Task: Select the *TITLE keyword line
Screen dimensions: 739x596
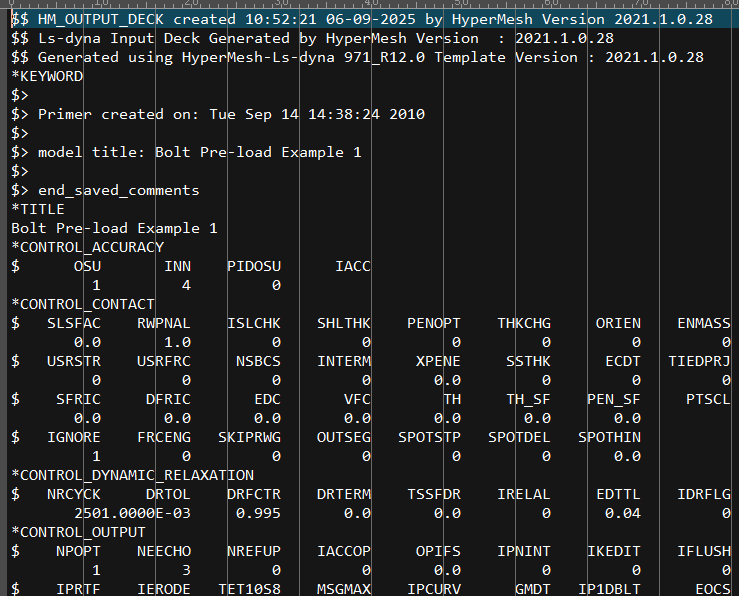Action: tap(38, 209)
